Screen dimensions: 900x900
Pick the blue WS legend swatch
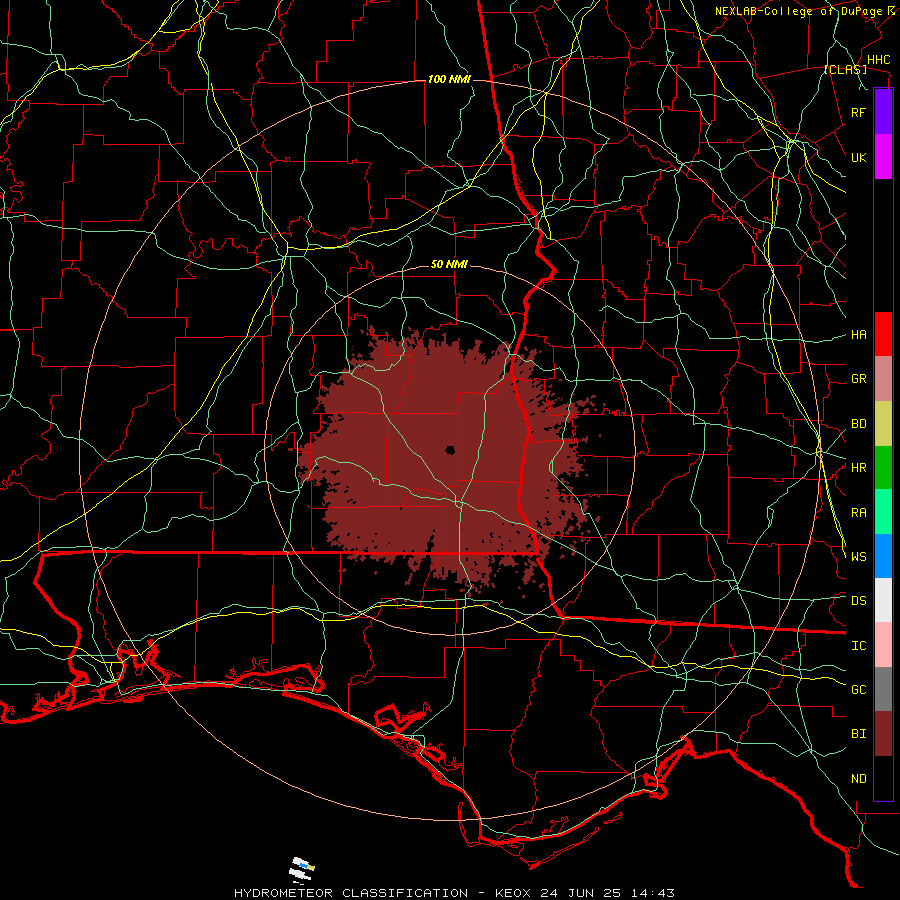pyautogui.click(x=883, y=556)
